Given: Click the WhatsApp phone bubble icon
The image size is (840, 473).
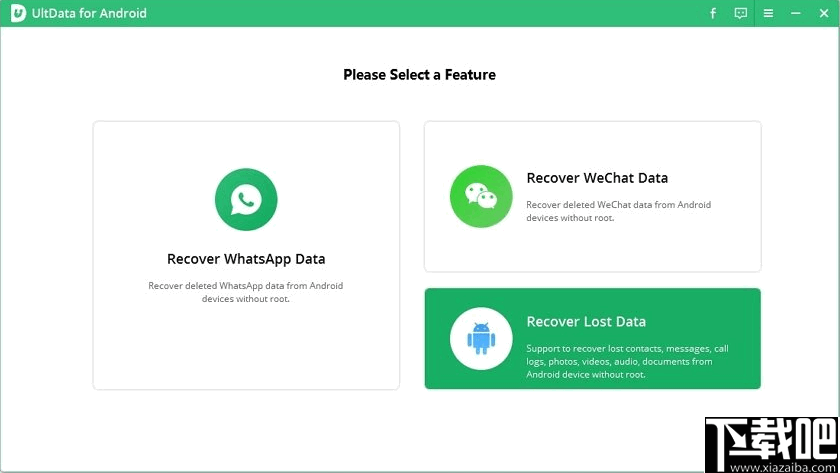Looking at the screenshot, I should (x=246, y=199).
